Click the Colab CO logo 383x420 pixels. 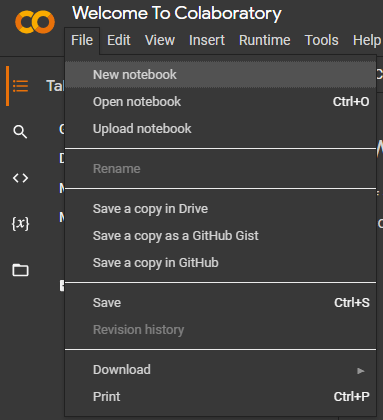(x=35, y=22)
